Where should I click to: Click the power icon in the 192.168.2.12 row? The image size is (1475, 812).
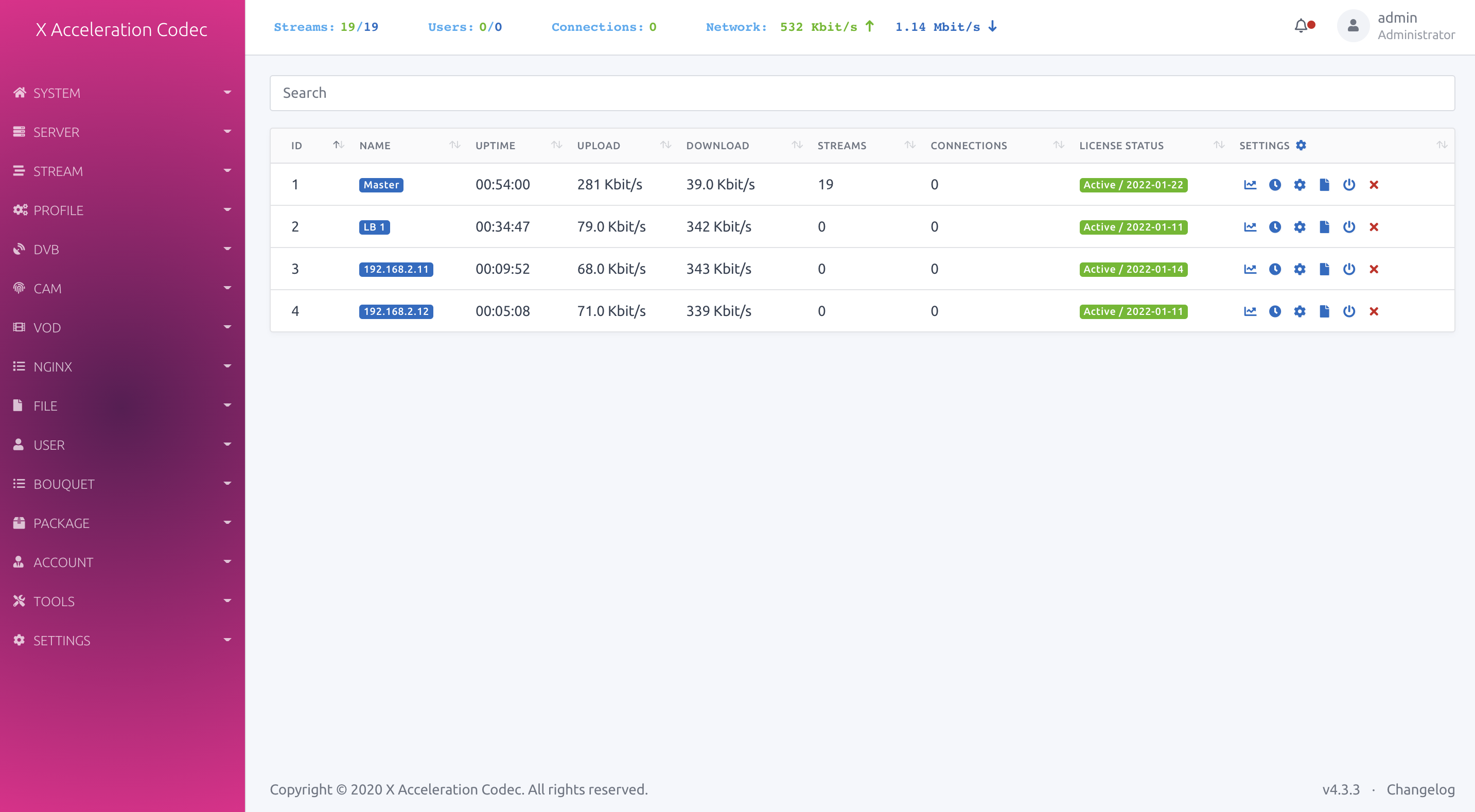tap(1348, 311)
